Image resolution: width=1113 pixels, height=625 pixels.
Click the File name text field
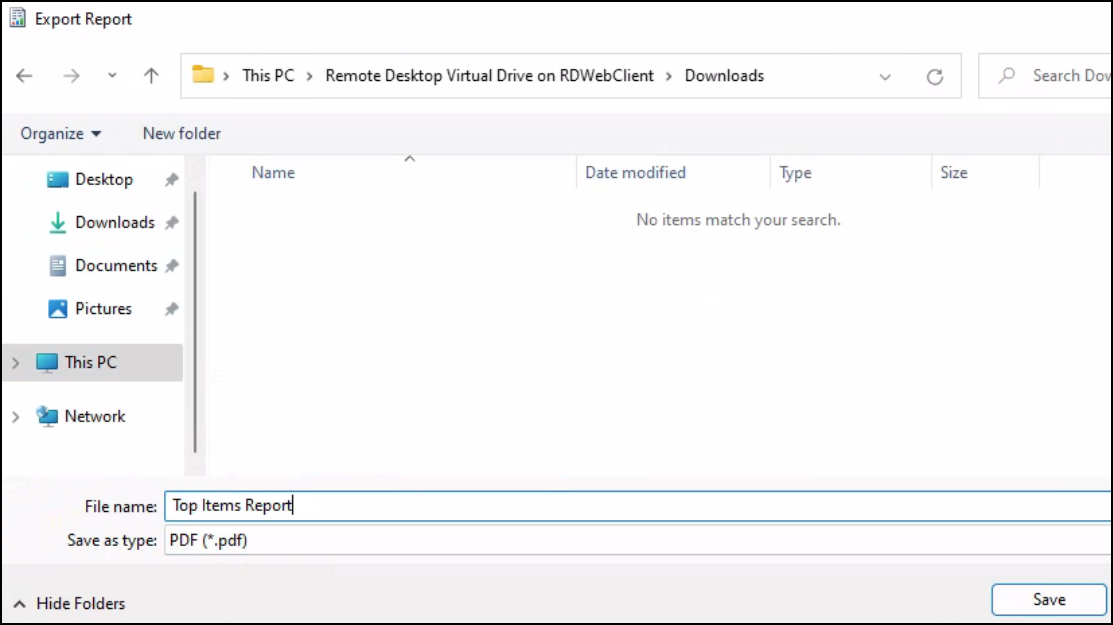638,506
